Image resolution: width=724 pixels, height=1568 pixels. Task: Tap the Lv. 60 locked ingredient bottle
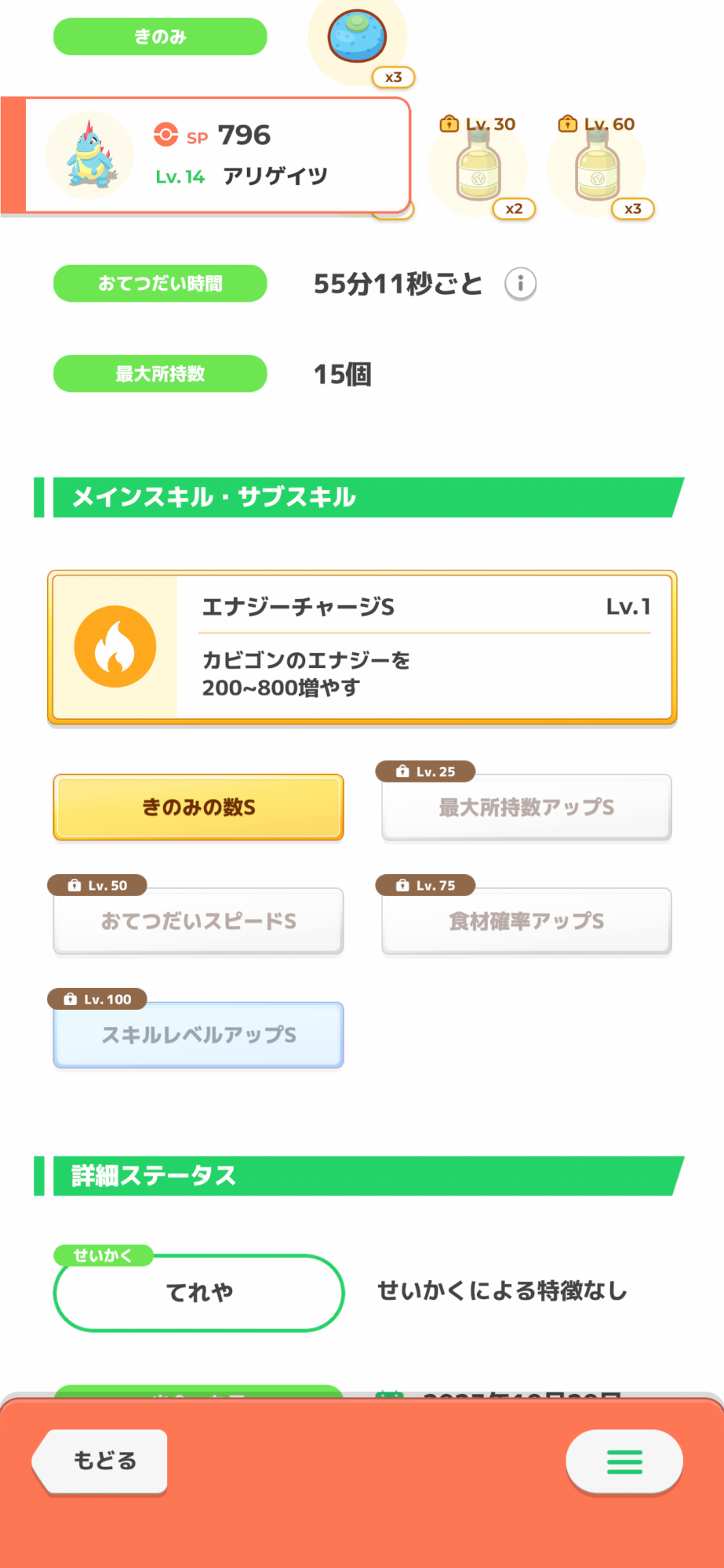pos(597,166)
